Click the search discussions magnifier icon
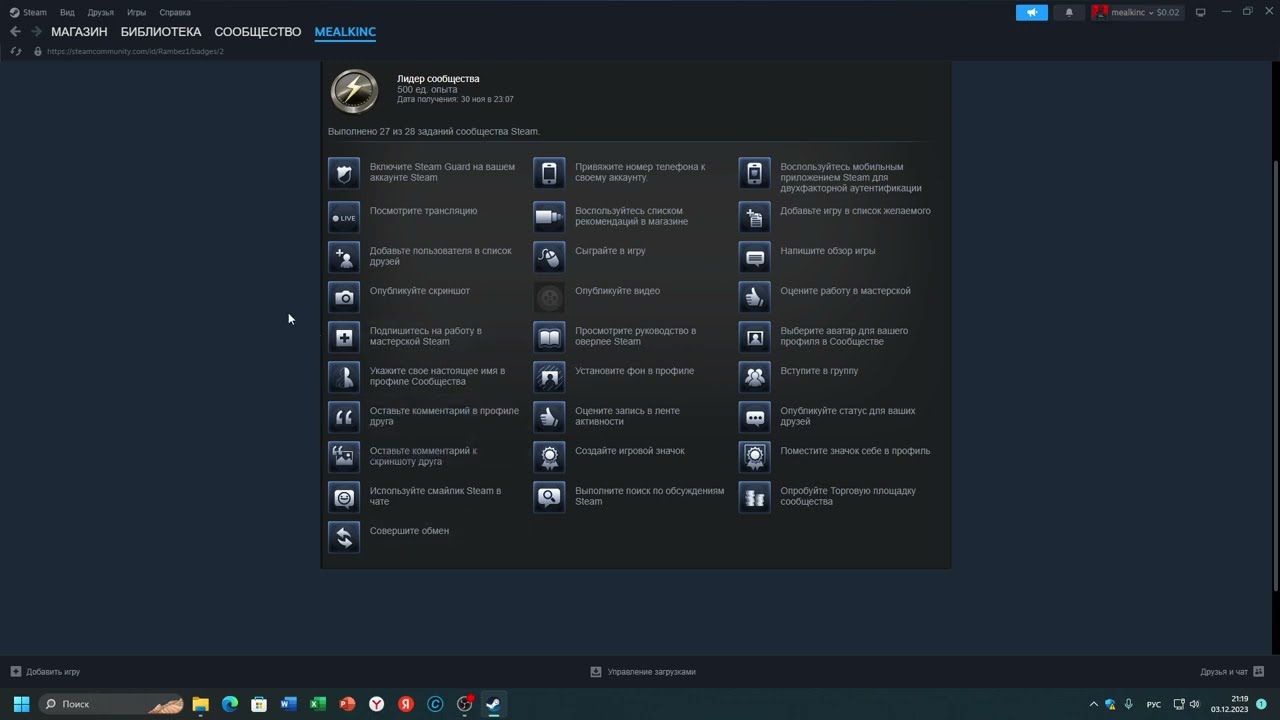Image resolution: width=1280 pixels, height=720 pixels. [549, 497]
